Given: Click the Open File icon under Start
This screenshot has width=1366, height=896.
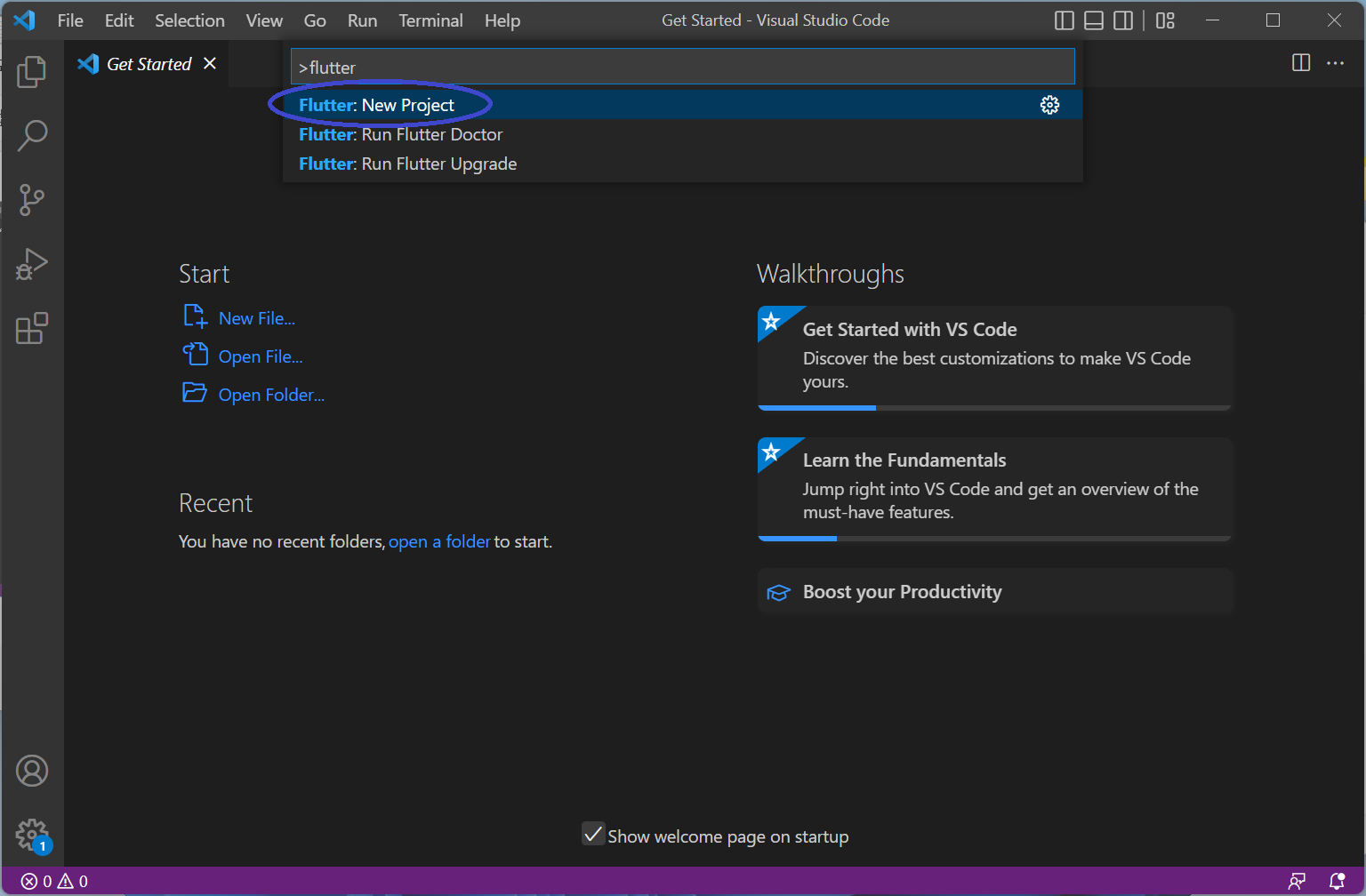Looking at the screenshot, I should tap(195, 355).
